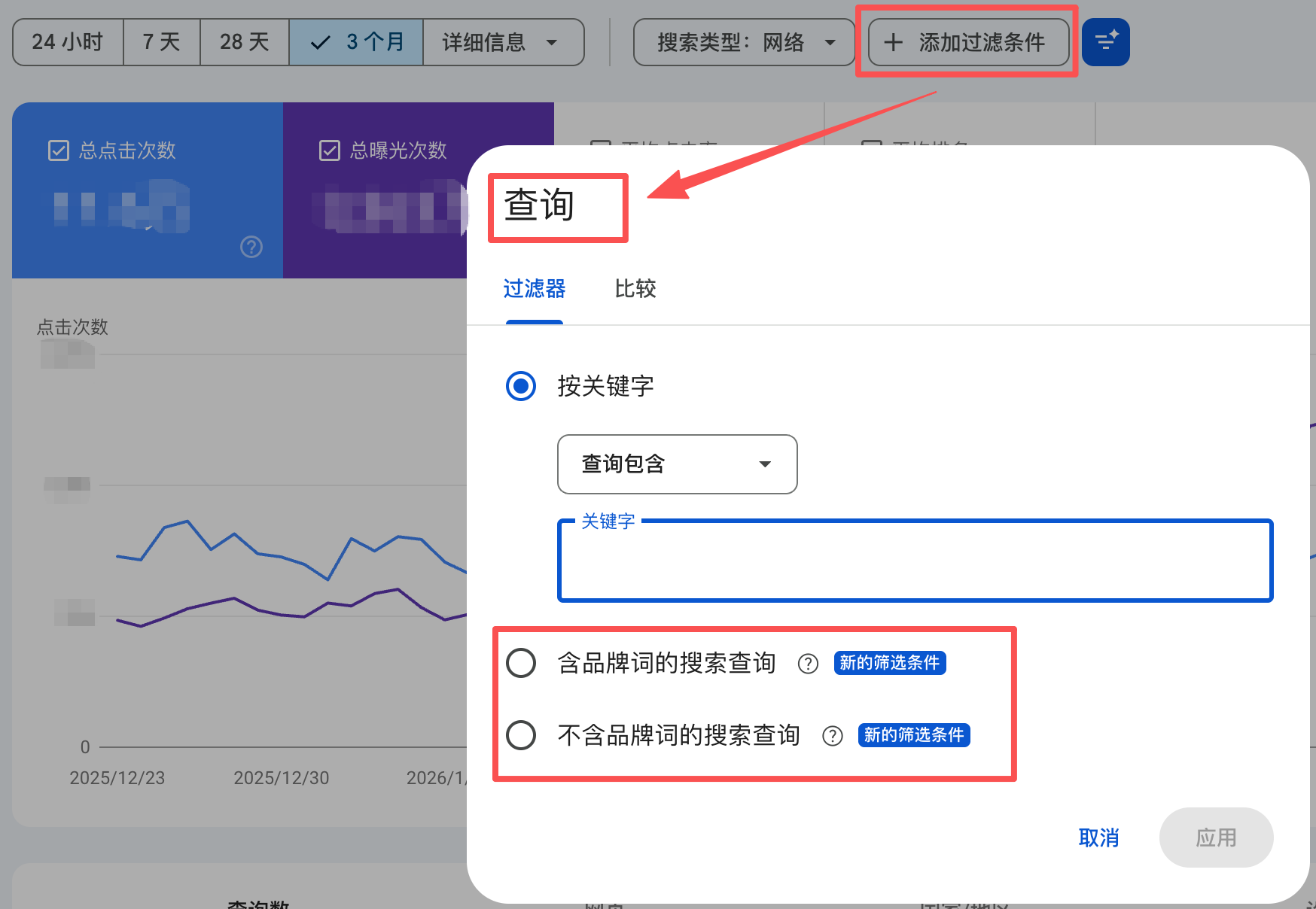Click the plus icon in 添加过滤条件
The height and width of the screenshot is (909, 1316).
[893, 42]
